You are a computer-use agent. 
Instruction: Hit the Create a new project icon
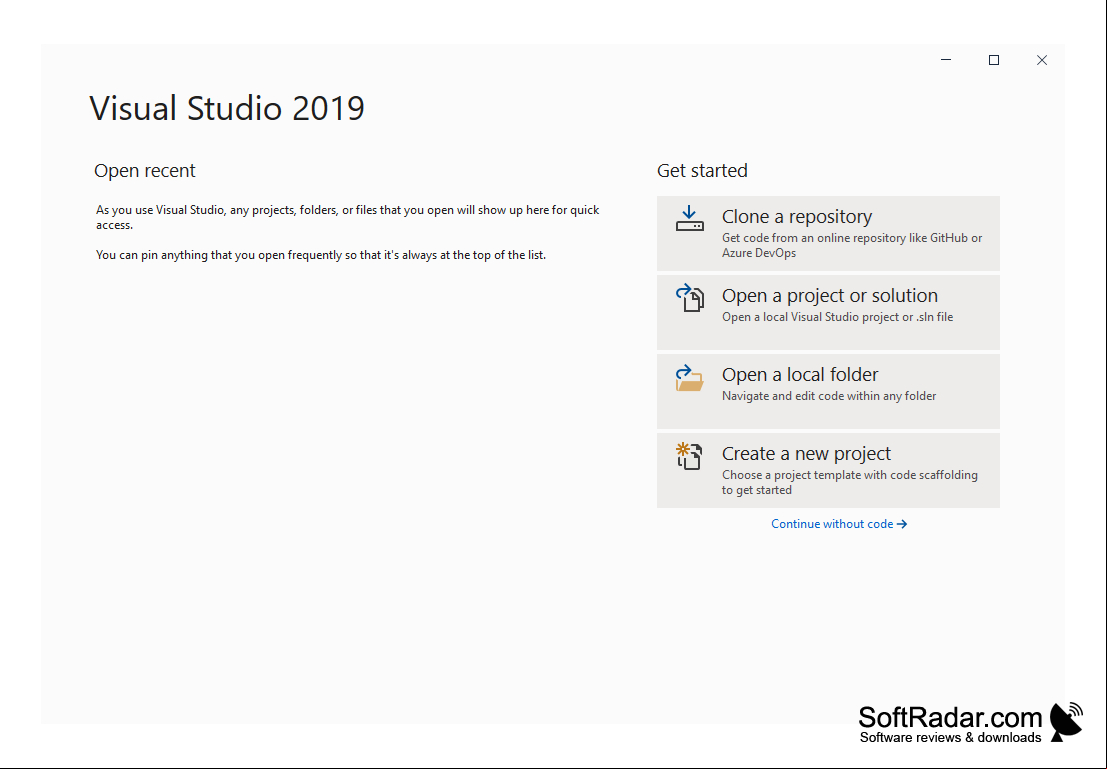(x=689, y=456)
